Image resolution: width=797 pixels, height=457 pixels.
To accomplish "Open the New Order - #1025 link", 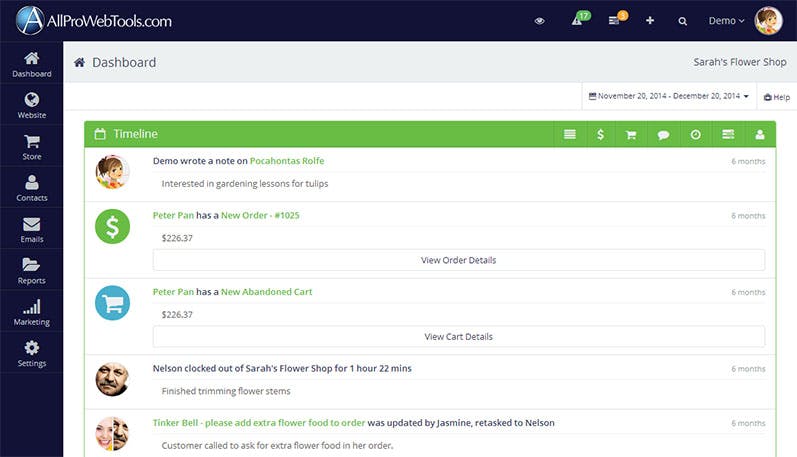I will [260, 215].
